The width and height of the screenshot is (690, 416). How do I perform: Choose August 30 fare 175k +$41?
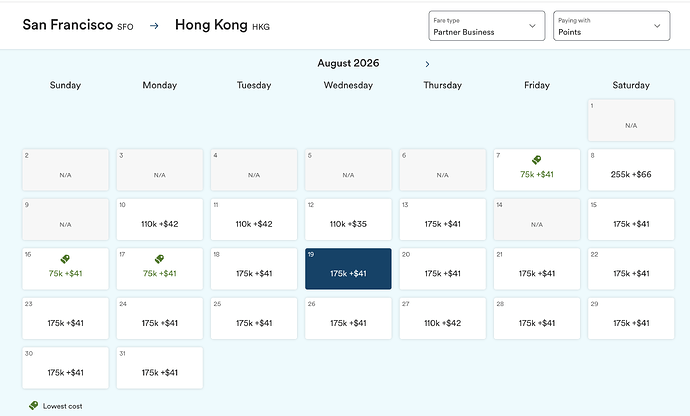pyautogui.click(x=65, y=368)
